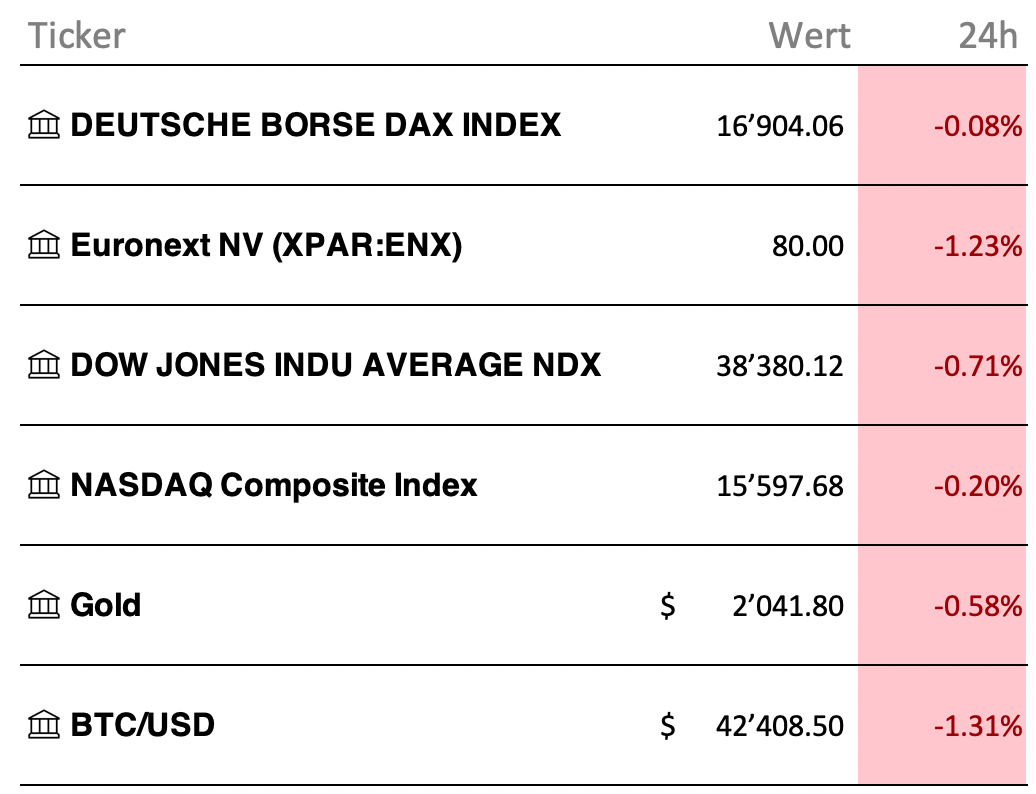Select the BTC/USD ticker name
Screen dimensions: 1036x794
[x=143, y=725]
